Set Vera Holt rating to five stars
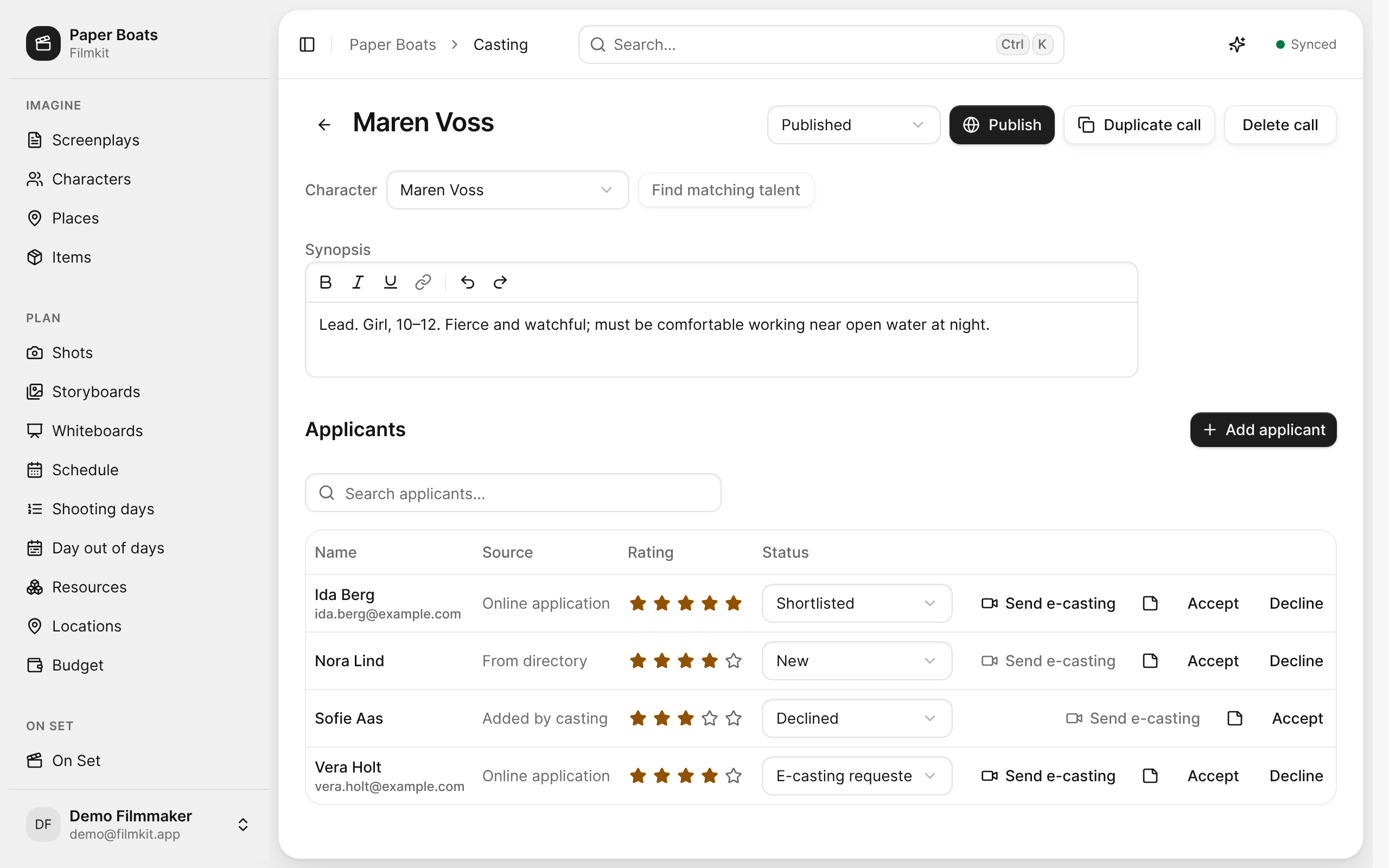Image resolution: width=1389 pixels, height=868 pixels. (x=734, y=776)
